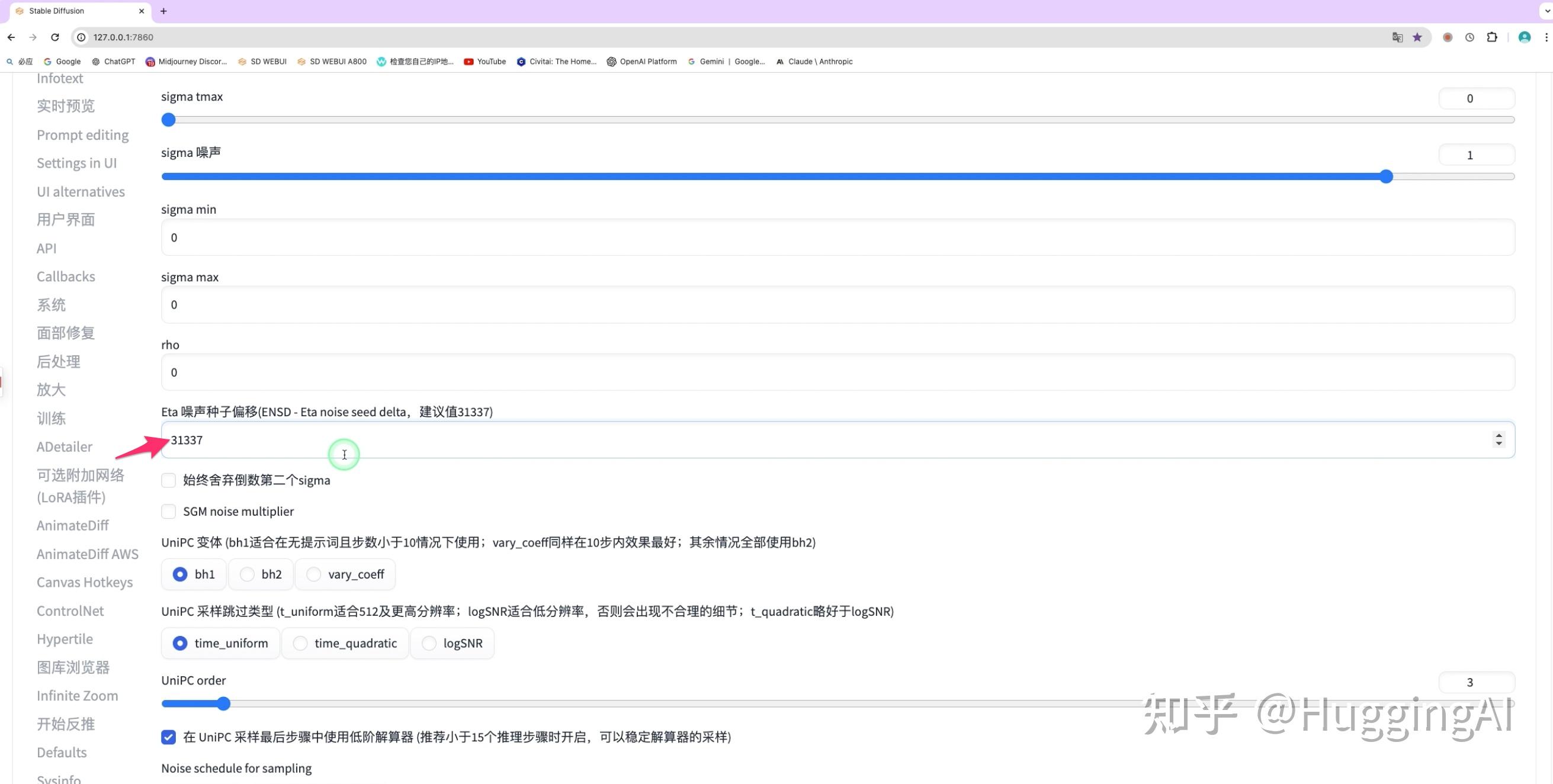Image resolution: width=1553 pixels, height=784 pixels.
Task: Open the ChatGPT bookmark
Action: click(x=113, y=61)
